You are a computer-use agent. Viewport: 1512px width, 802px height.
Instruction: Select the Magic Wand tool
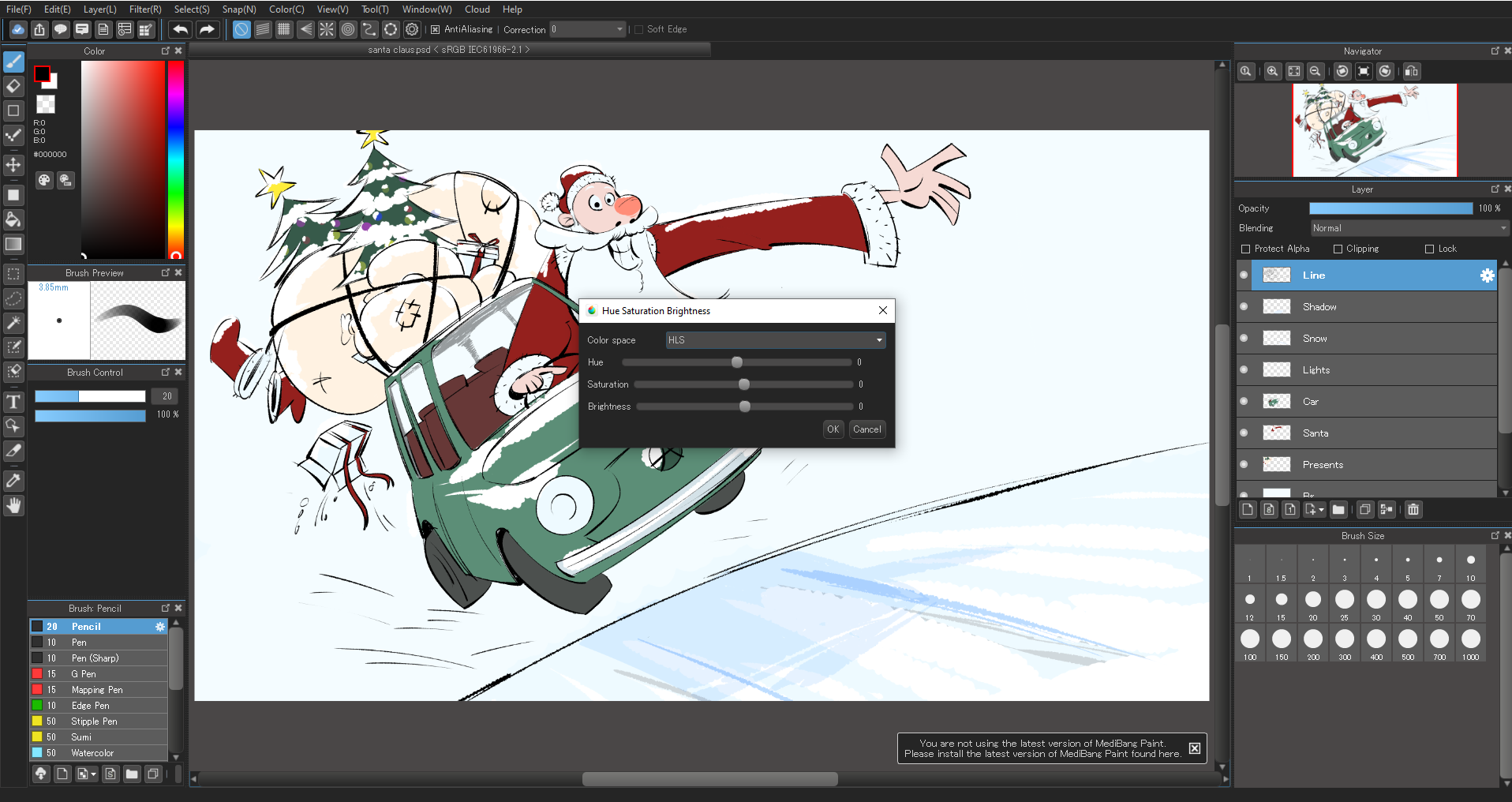[x=13, y=323]
